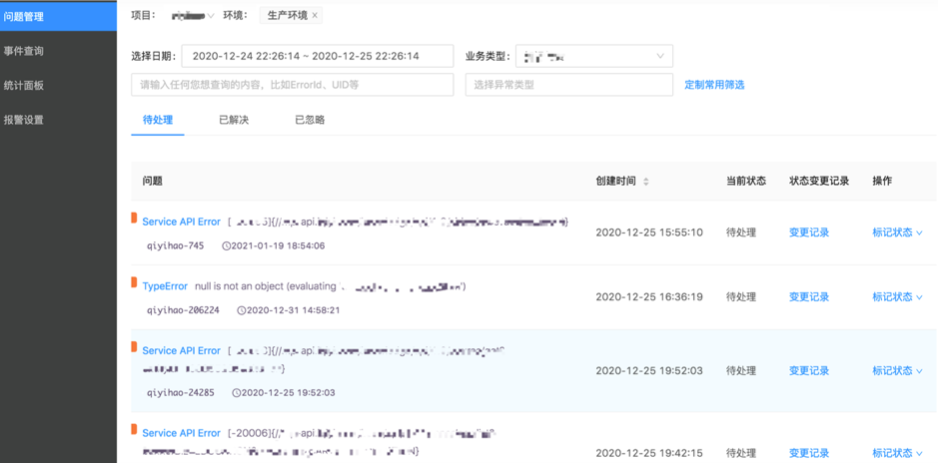
Task: Open 统计面板 sidebar item
Action: pos(24,85)
